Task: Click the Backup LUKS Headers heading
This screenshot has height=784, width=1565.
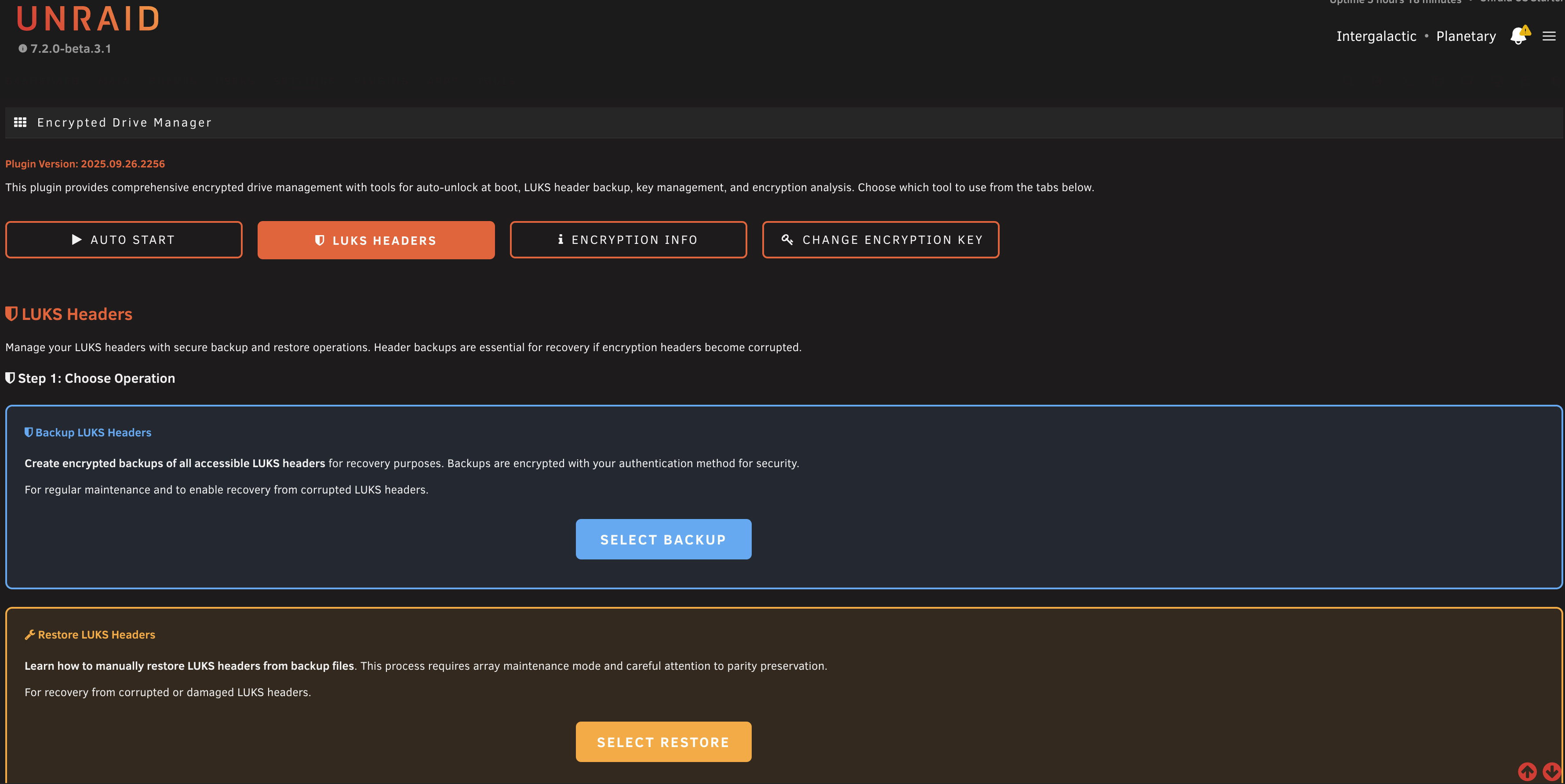Action: (93, 432)
